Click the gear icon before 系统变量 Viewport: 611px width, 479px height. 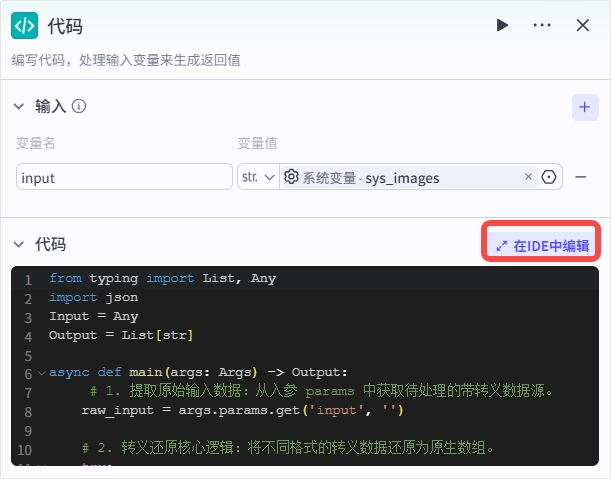pos(291,177)
